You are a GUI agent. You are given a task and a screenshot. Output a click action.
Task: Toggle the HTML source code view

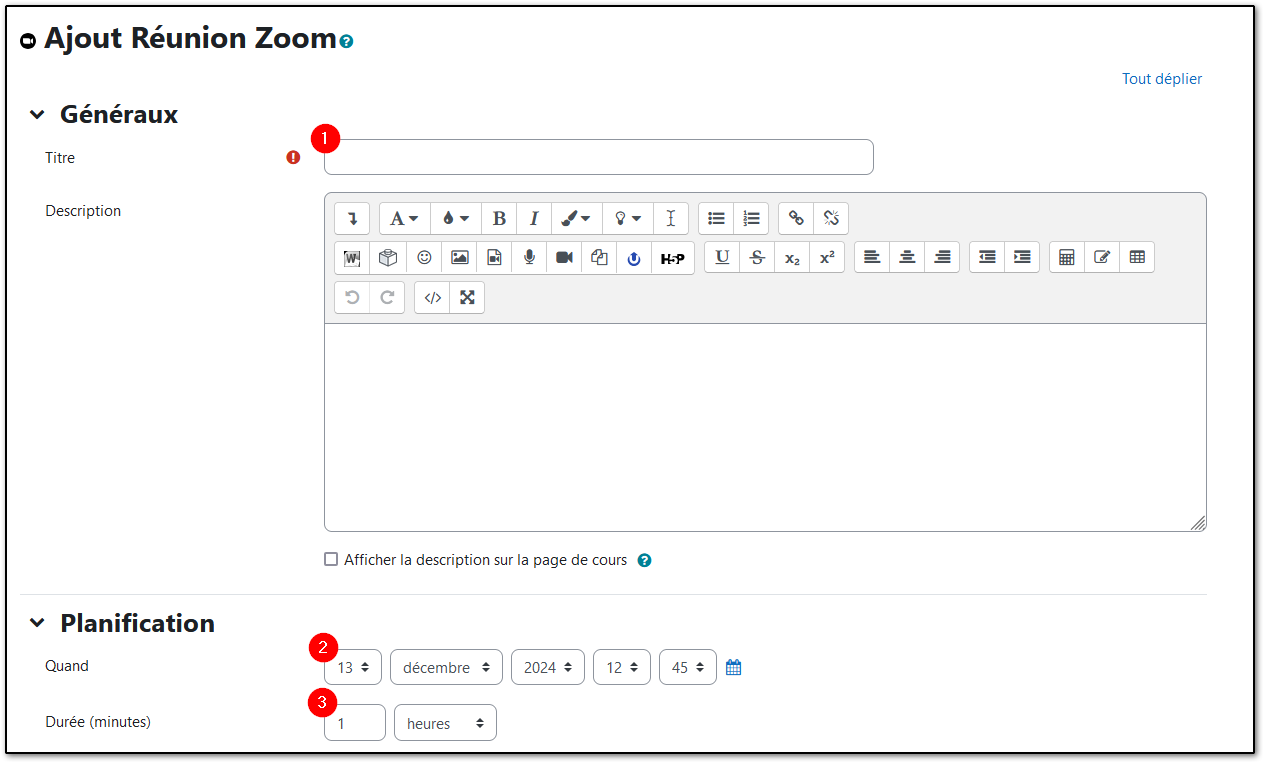(432, 297)
